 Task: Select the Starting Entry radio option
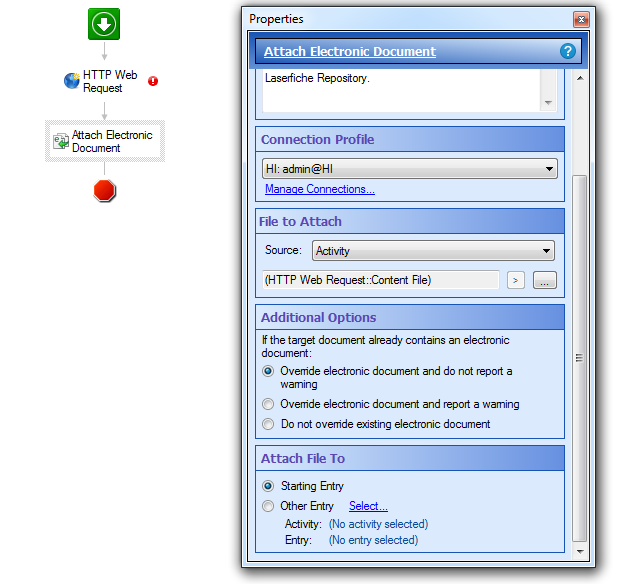click(268, 486)
